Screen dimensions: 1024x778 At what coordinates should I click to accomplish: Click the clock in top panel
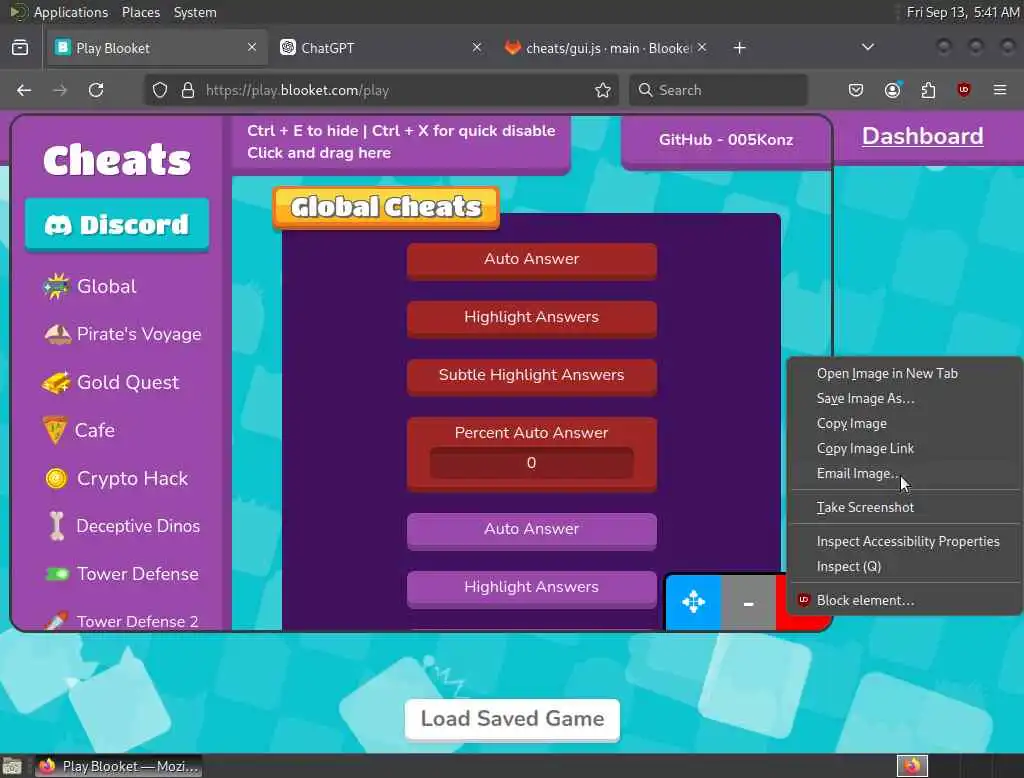pos(963,12)
